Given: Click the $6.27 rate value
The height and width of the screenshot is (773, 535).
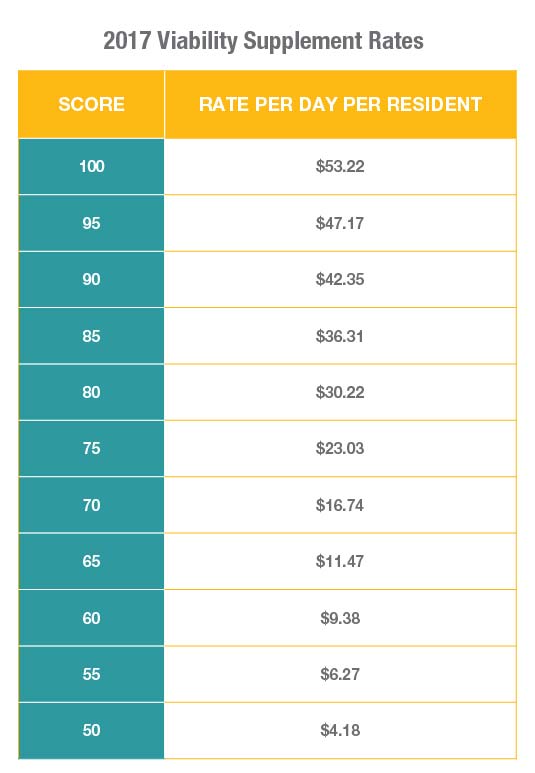Looking at the screenshot, I should pyautogui.click(x=340, y=674).
